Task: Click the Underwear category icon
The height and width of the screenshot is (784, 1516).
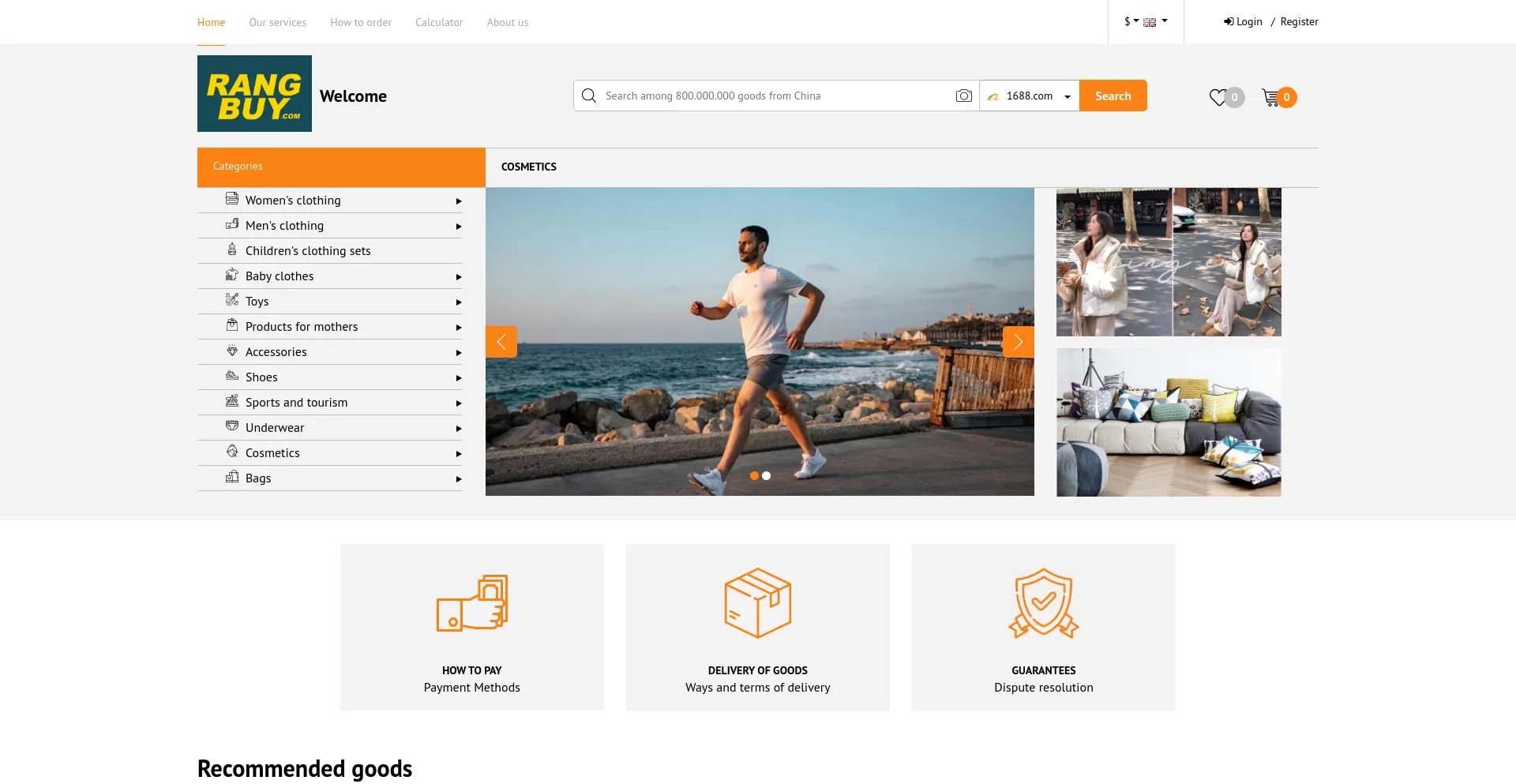Action: tap(232, 426)
